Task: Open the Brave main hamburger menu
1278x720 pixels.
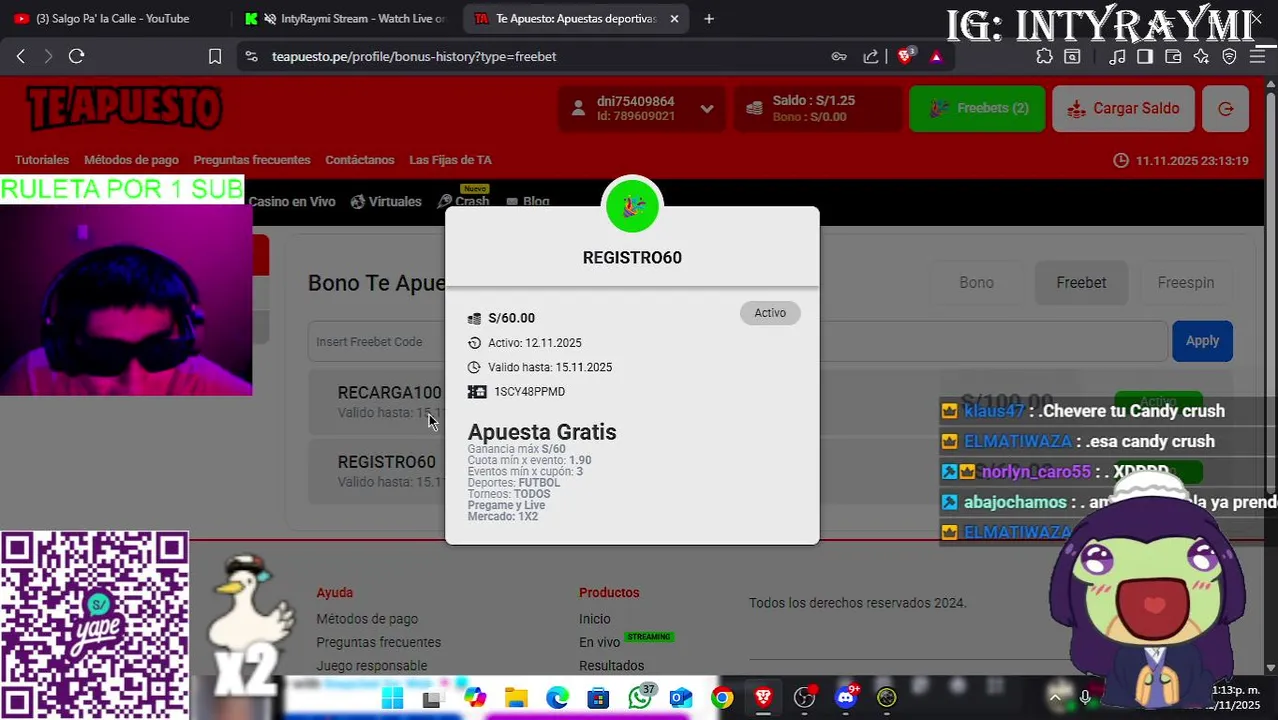Action: pos(1257,57)
